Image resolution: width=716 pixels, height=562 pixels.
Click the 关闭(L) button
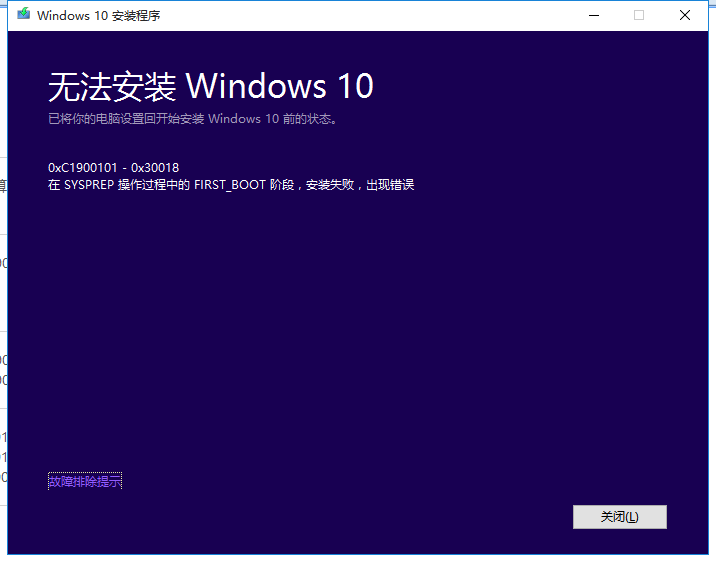[620, 517]
